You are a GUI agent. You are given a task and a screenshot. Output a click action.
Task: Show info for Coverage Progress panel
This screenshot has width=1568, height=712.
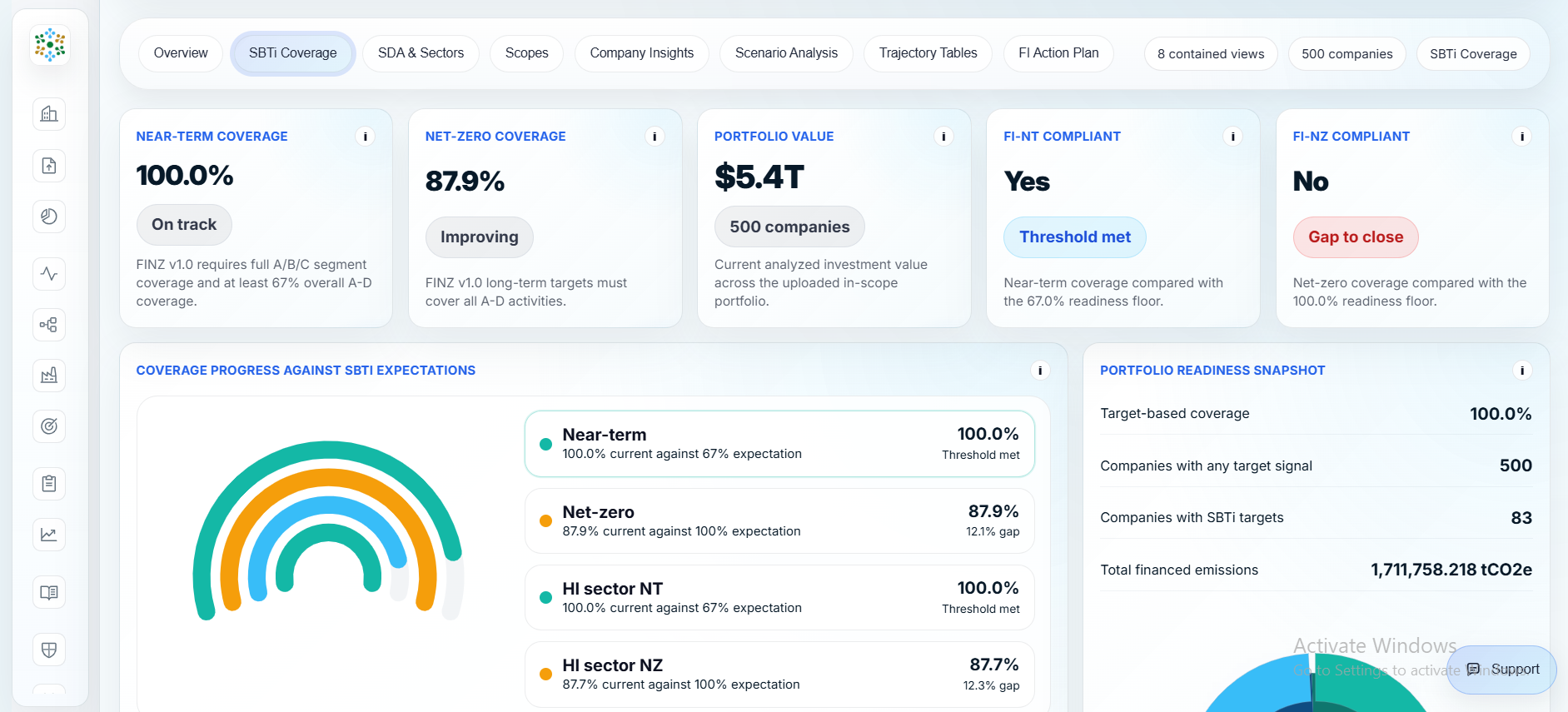coord(1040,371)
